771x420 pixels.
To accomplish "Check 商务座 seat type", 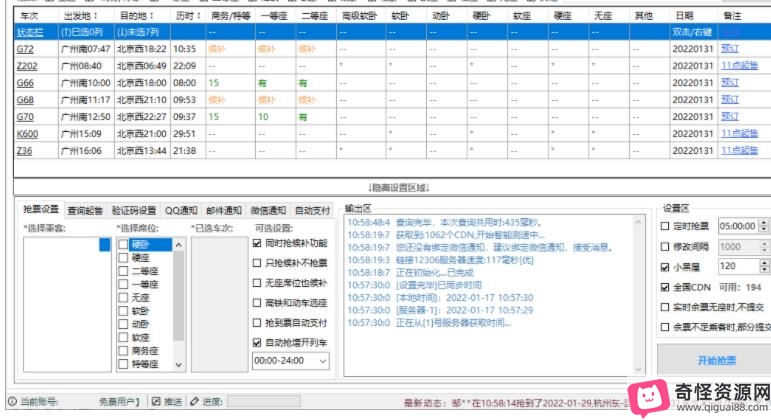I will 123,351.
